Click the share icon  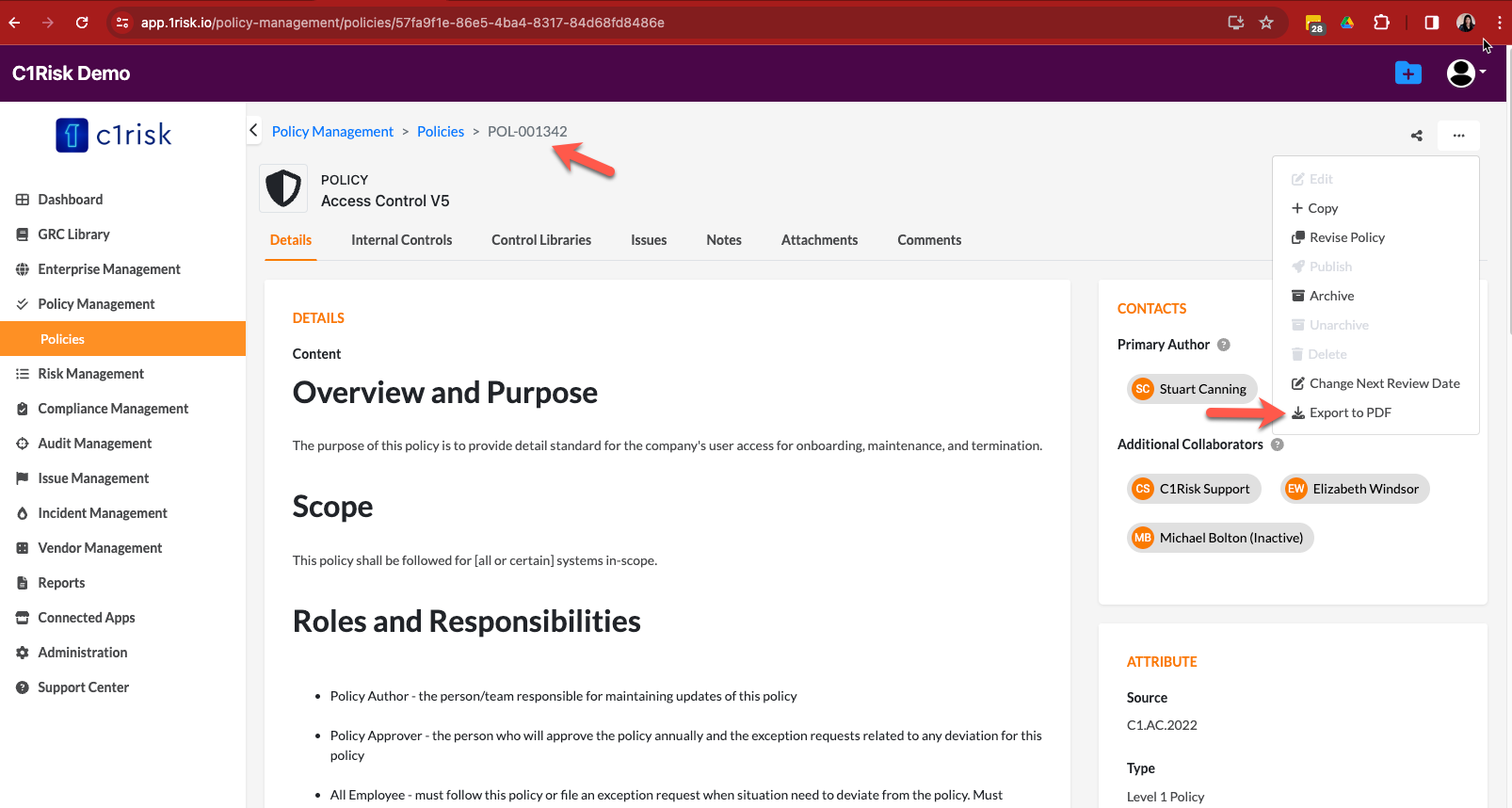point(1417,136)
